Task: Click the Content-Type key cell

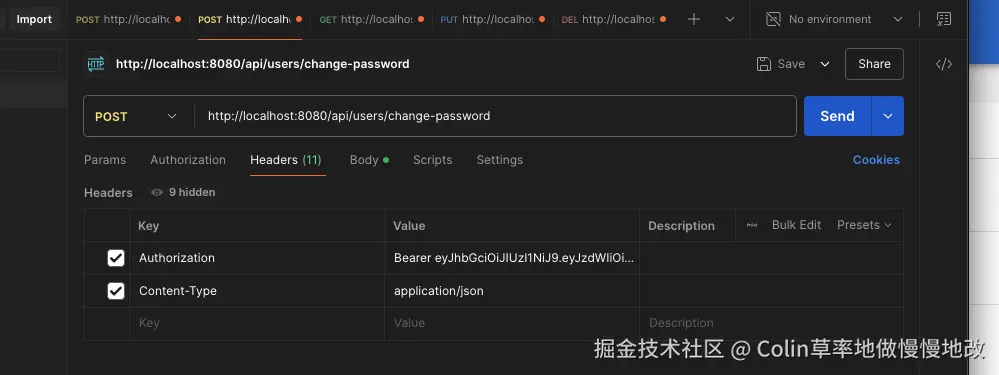Action: coord(257,291)
